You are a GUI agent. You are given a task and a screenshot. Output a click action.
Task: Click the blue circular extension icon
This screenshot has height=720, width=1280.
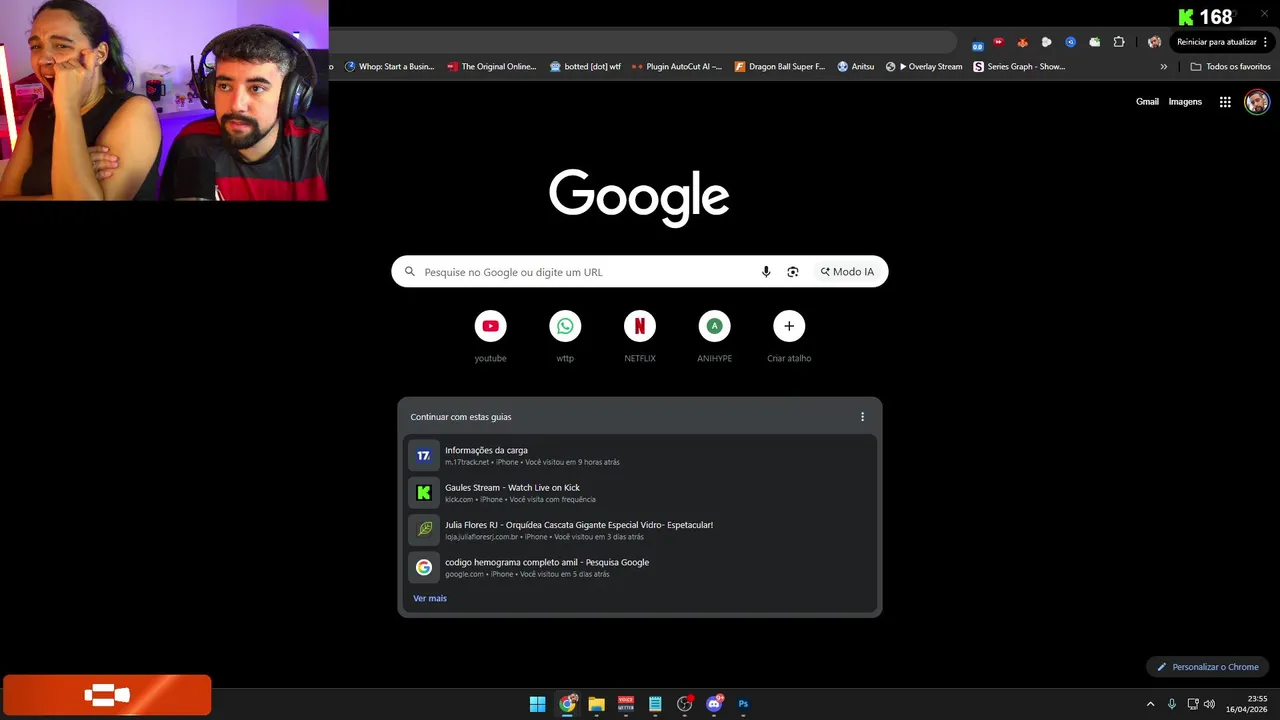1071,42
